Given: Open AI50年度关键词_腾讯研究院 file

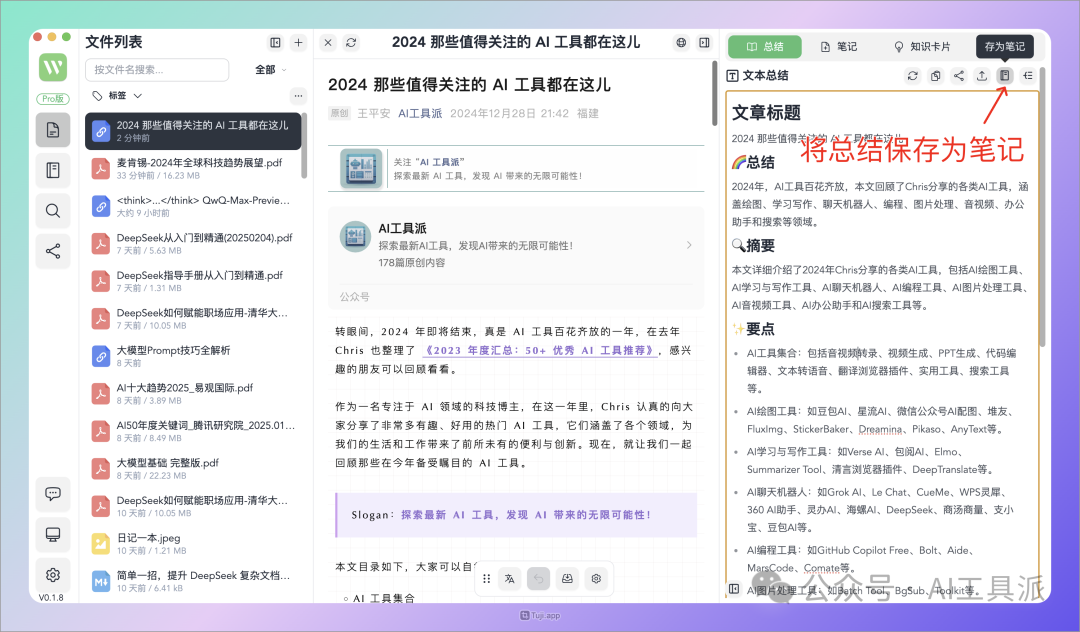Looking at the screenshot, I should (x=193, y=431).
